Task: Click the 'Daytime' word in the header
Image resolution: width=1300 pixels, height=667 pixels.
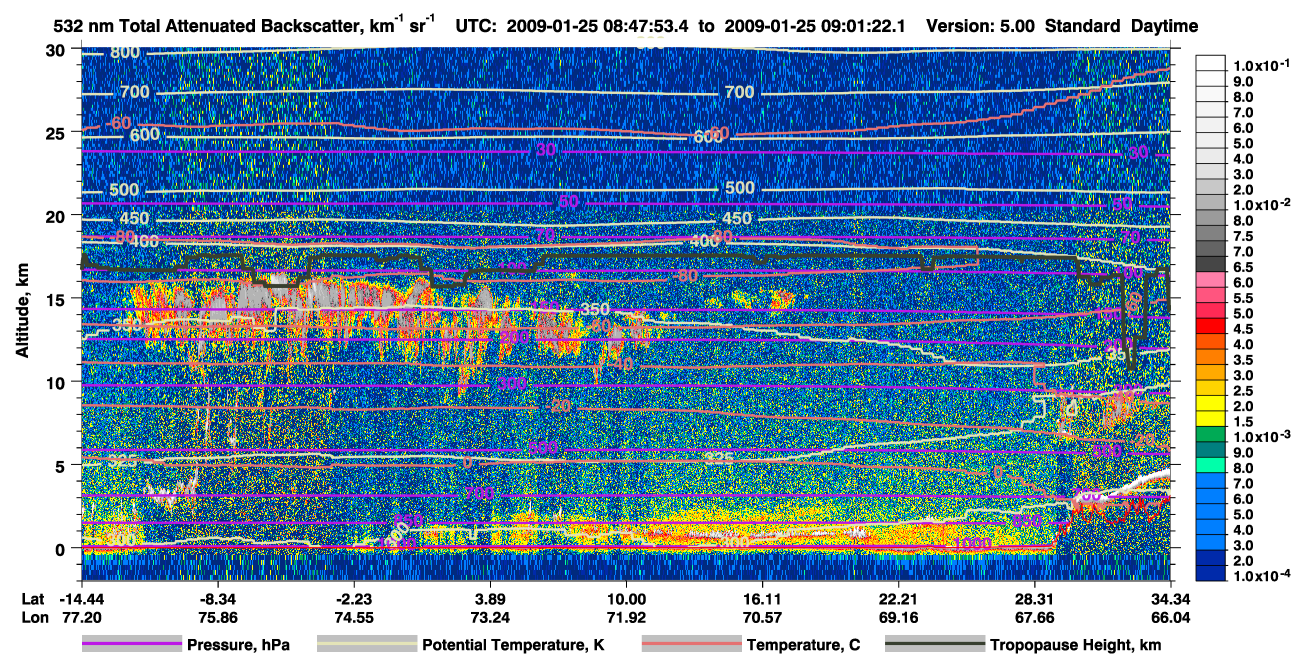Action: 1164,25
